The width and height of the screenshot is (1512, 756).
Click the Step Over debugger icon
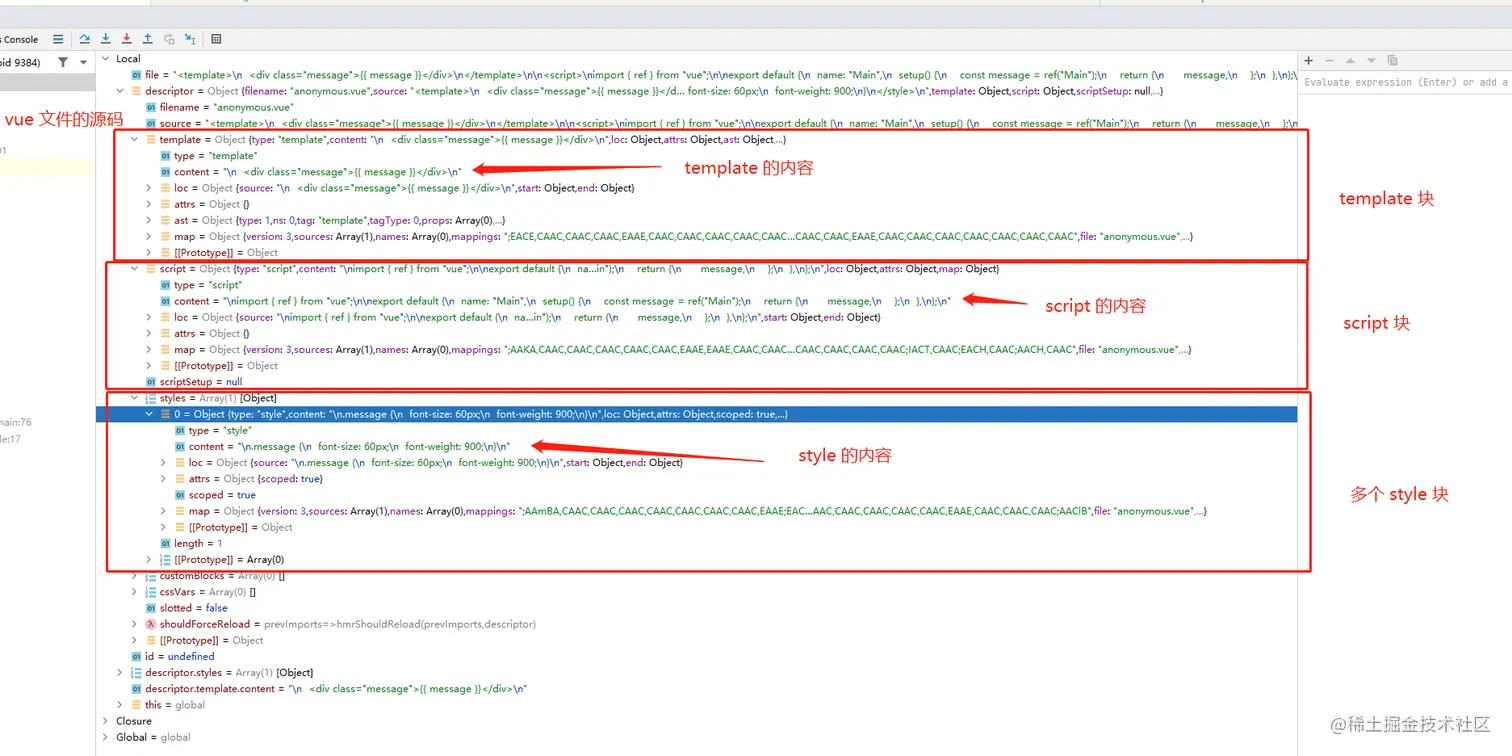click(85, 39)
